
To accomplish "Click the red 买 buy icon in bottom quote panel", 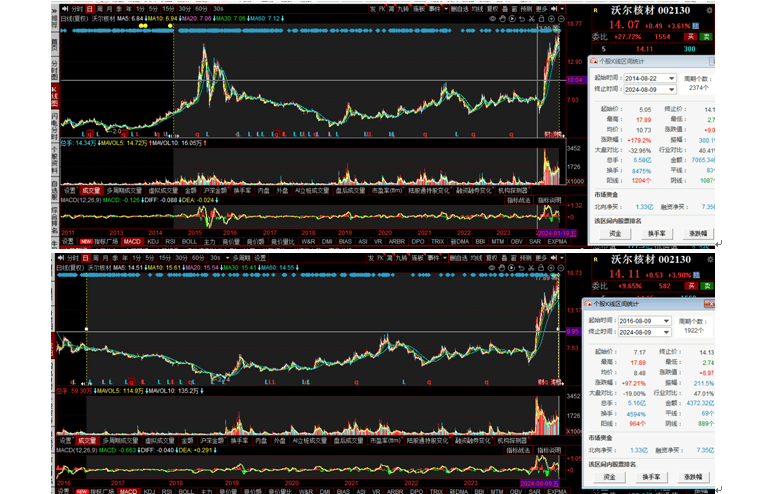I will pos(691,286).
